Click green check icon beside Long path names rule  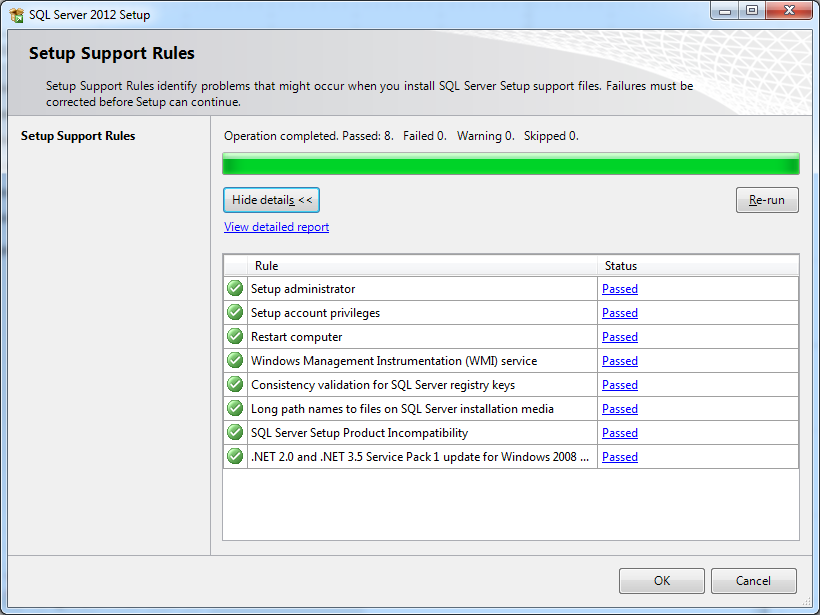pos(235,408)
